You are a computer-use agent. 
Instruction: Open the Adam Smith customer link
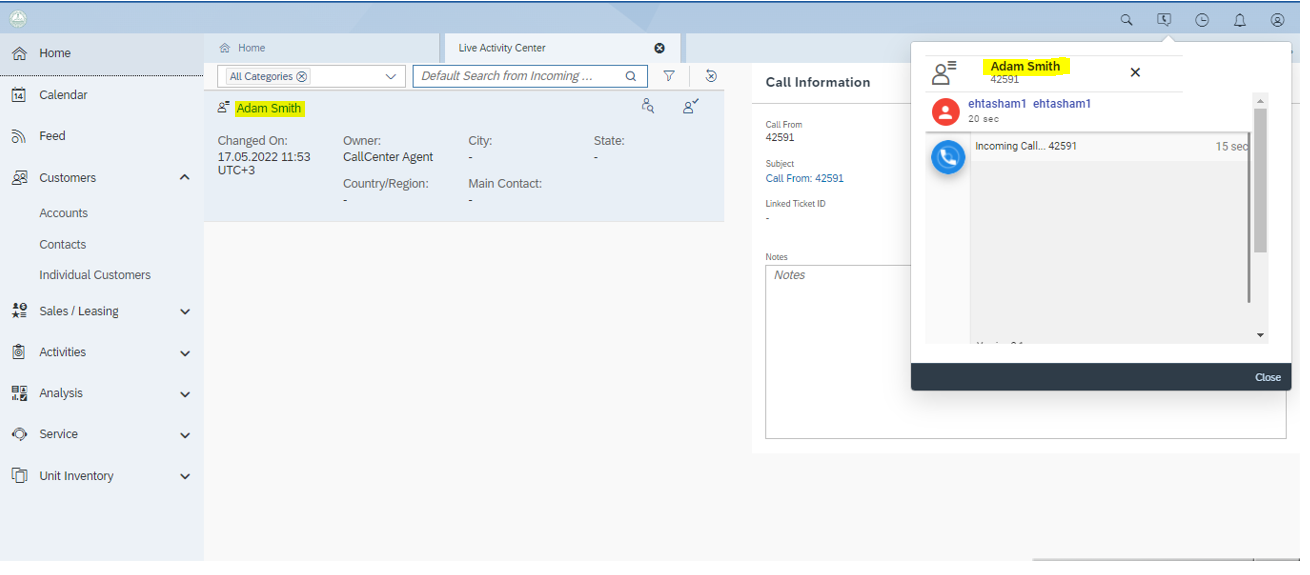pyautogui.click(x=269, y=108)
